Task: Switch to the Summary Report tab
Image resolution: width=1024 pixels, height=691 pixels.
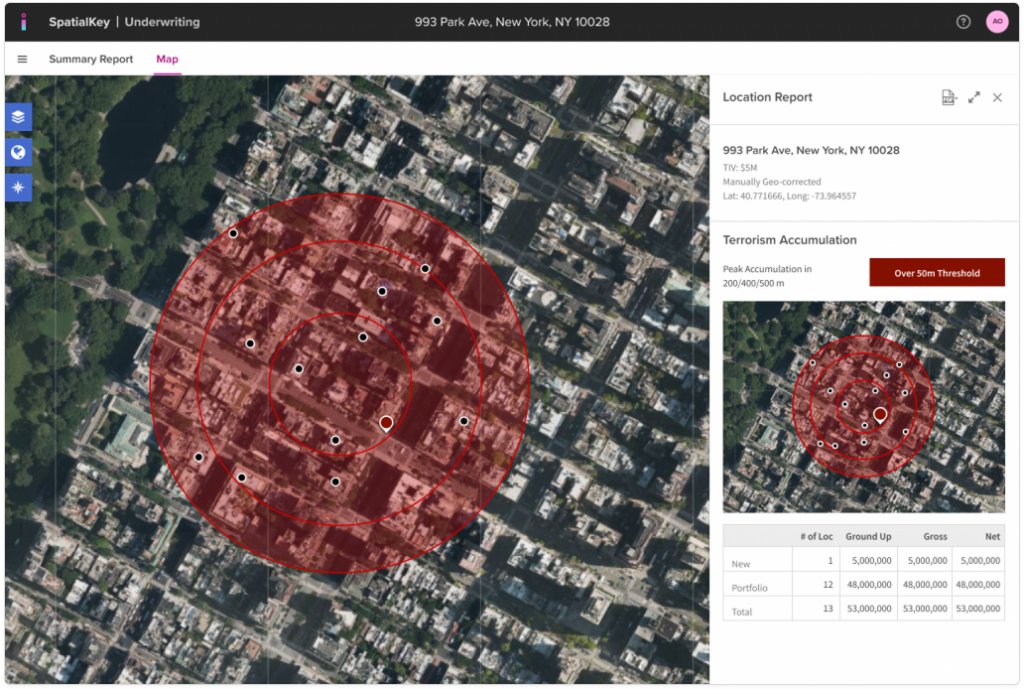Action: [91, 59]
